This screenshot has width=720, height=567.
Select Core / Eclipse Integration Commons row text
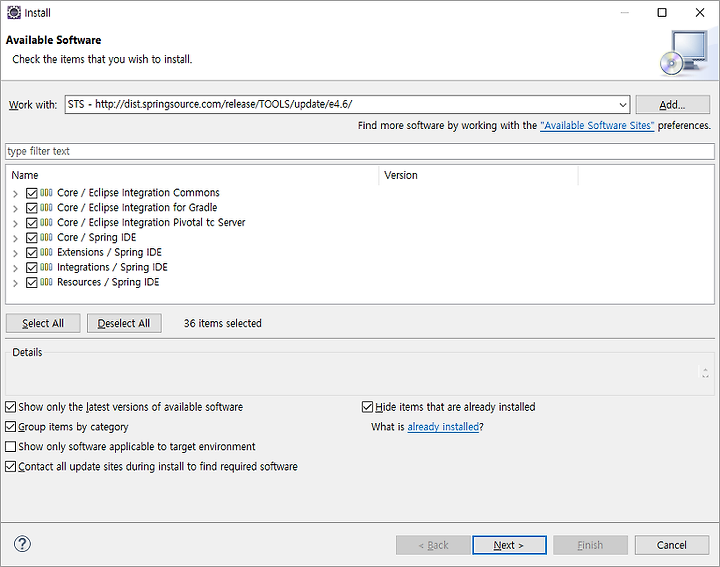pyautogui.click(x=138, y=192)
